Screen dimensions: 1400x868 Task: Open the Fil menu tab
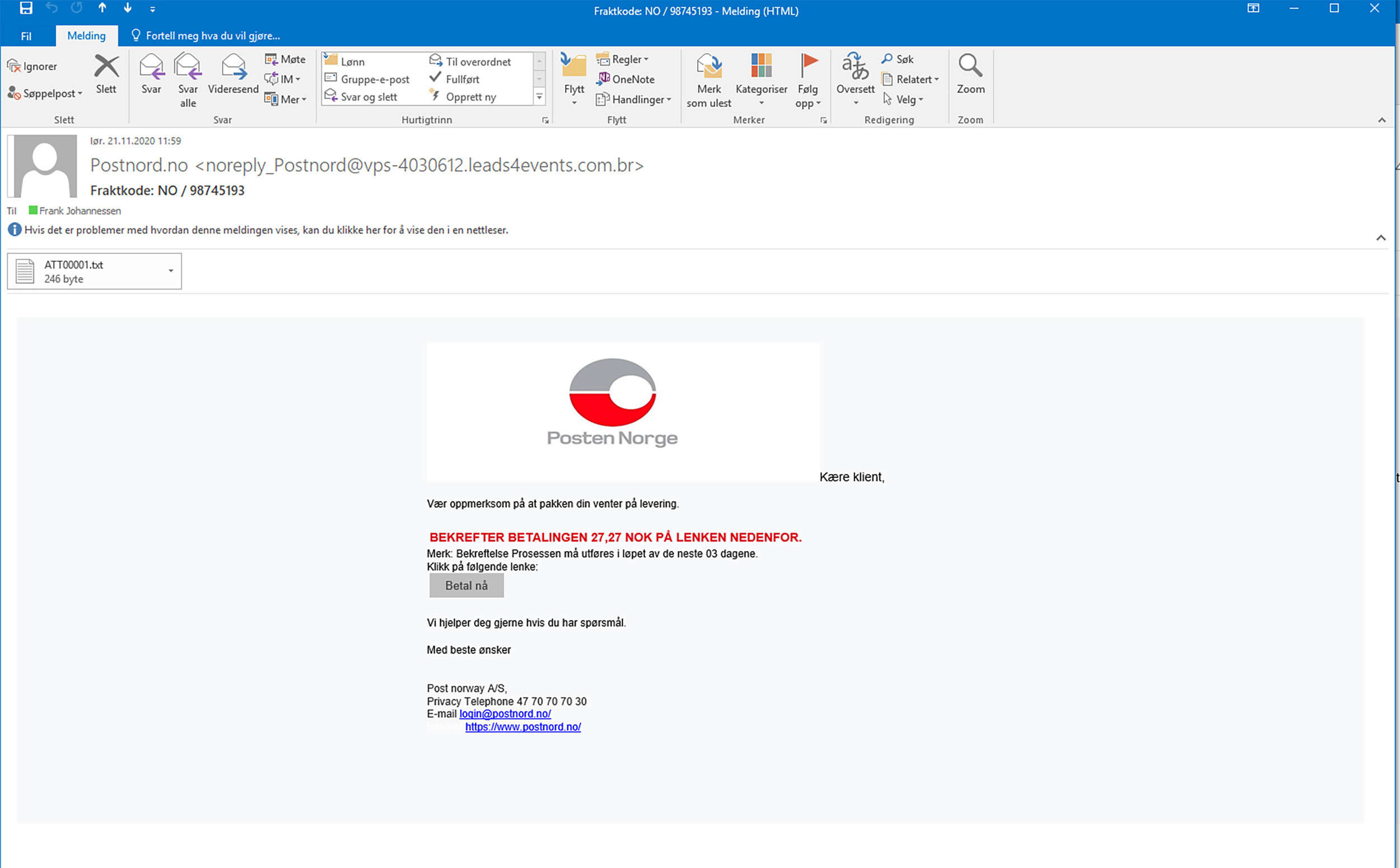[26, 36]
